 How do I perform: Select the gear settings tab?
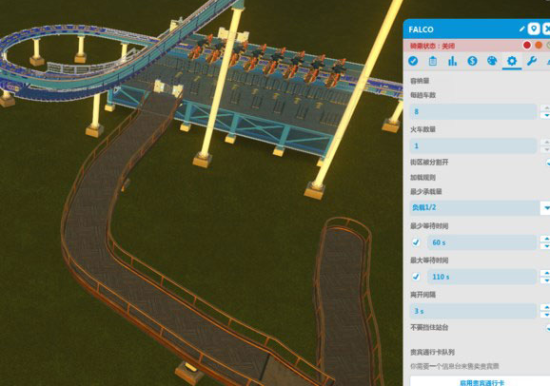pos(512,61)
